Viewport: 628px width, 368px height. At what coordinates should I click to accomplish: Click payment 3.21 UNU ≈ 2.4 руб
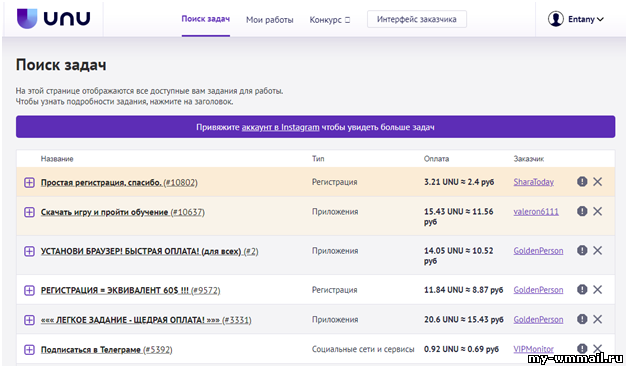[459, 182]
